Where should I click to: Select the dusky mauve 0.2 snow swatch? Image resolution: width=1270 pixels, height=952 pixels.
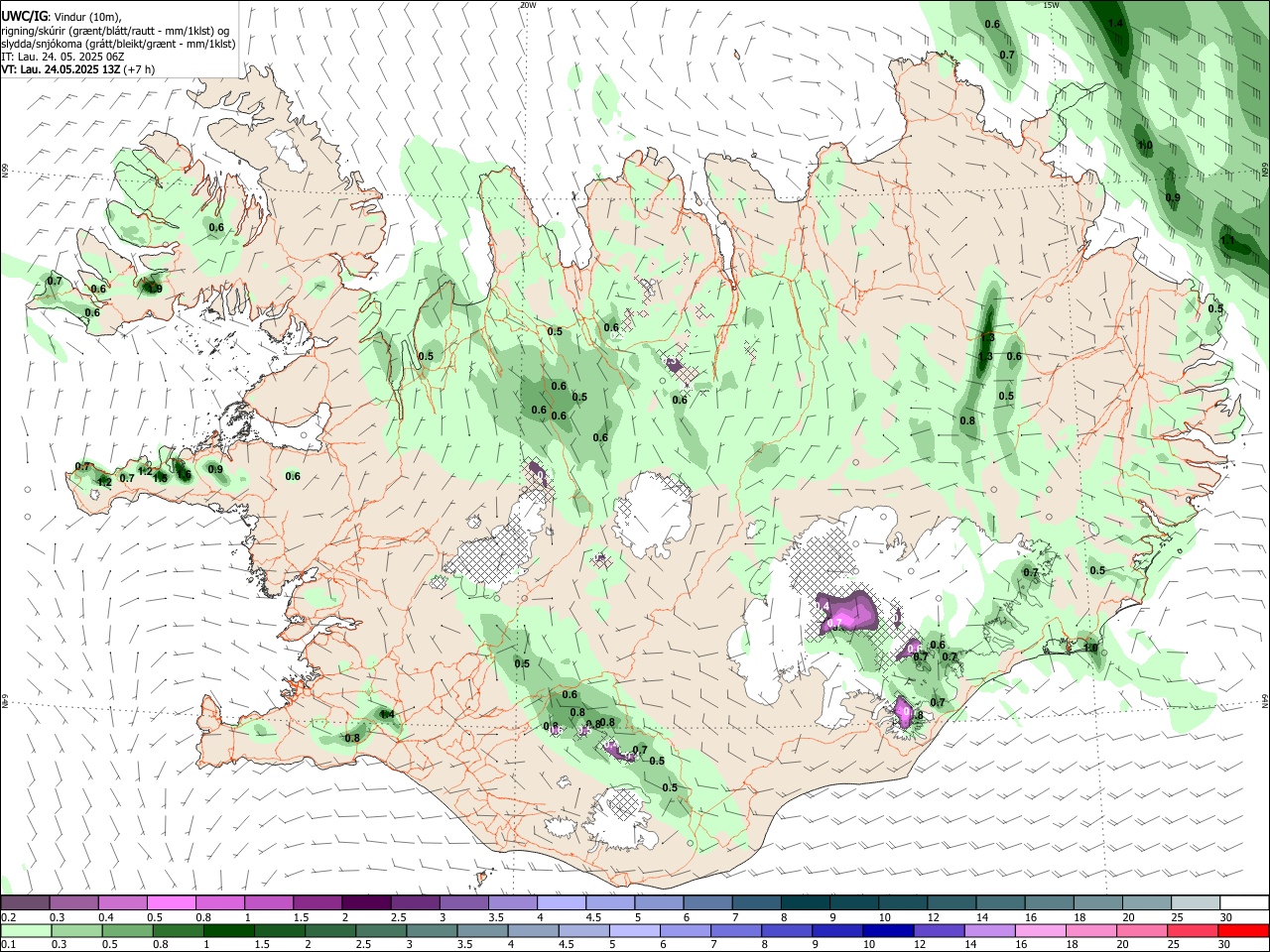point(26,902)
